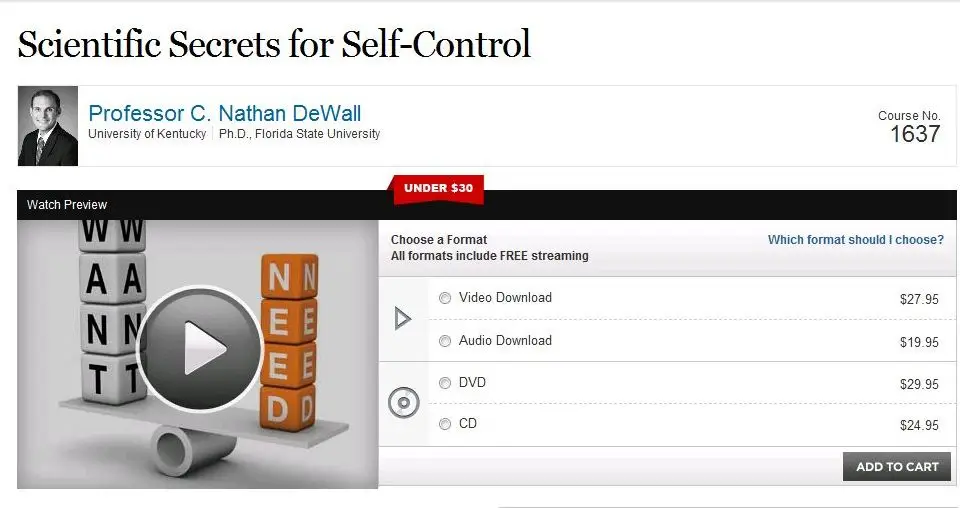Click the professor's portrait photo
Image resolution: width=960 pixels, height=508 pixels.
[x=48, y=126]
